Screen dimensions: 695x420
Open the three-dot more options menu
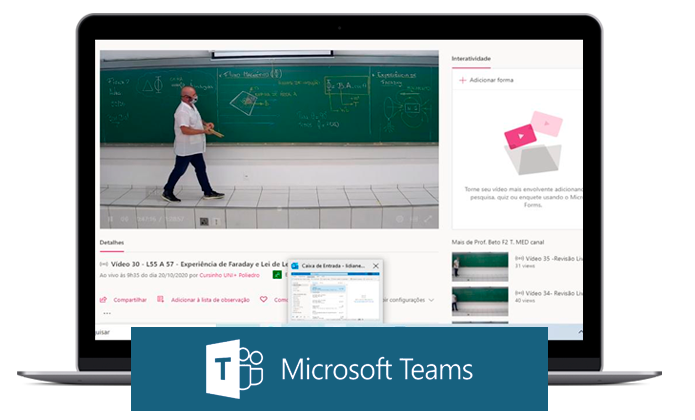pyautogui.click(x=106, y=313)
